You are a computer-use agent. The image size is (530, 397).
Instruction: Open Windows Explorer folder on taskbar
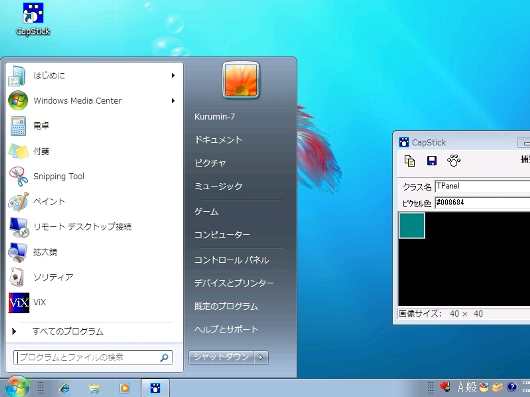pyautogui.click(x=94, y=388)
